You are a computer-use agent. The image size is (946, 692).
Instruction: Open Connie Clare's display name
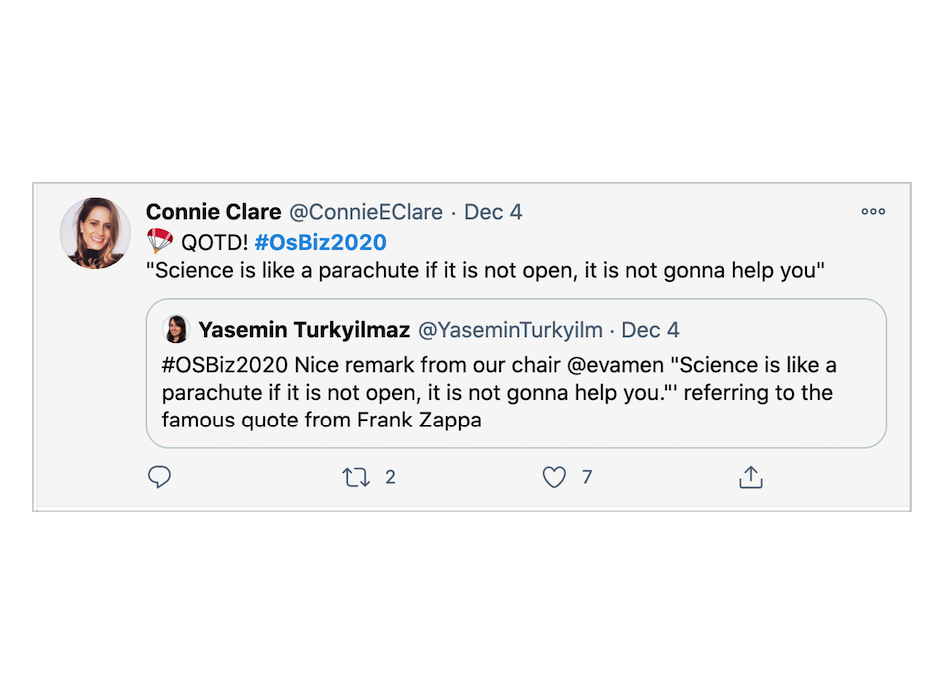[214, 212]
